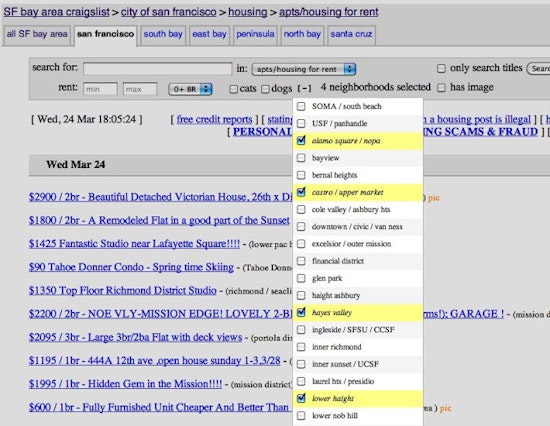Viewport: 550px width, 426px height.
Task: Open $1195 / 1br 444A 12th ave listing
Action: tap(155, 361)
